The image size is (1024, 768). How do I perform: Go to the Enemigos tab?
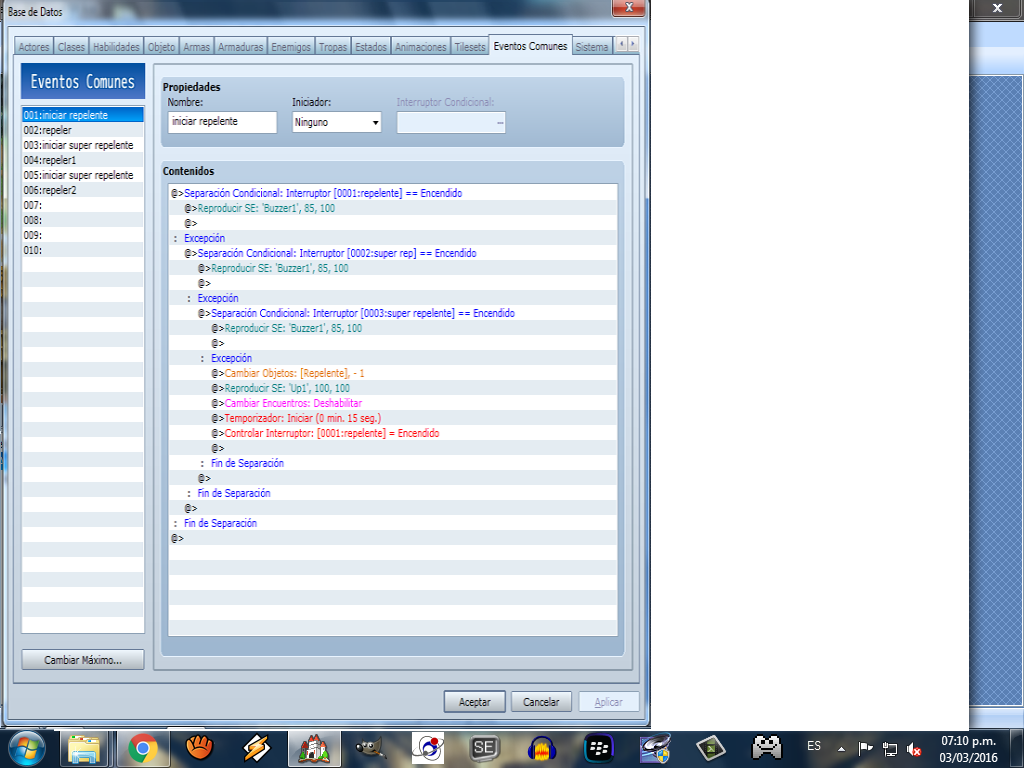point(291,47)
